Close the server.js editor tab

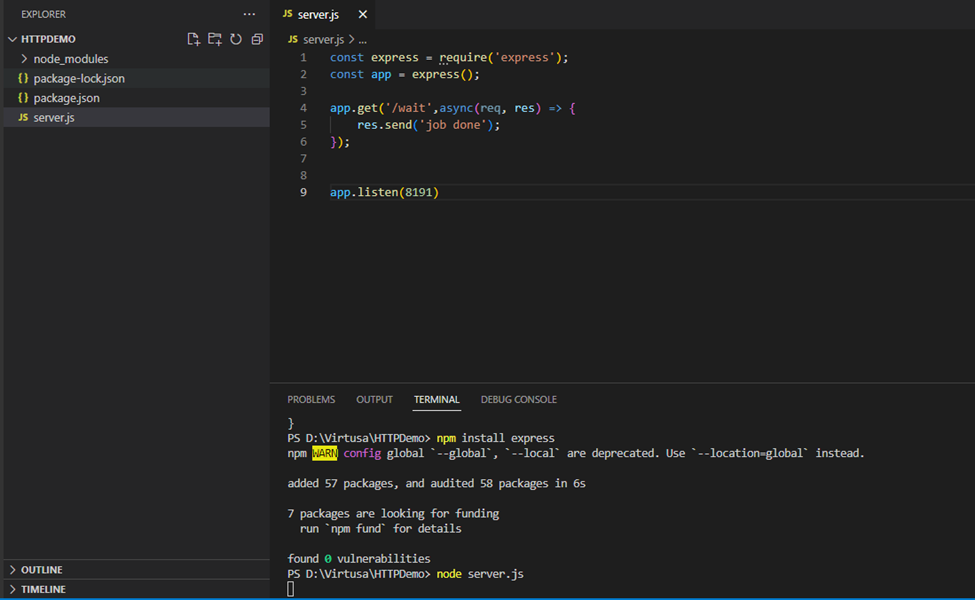(x=363, y=14)
